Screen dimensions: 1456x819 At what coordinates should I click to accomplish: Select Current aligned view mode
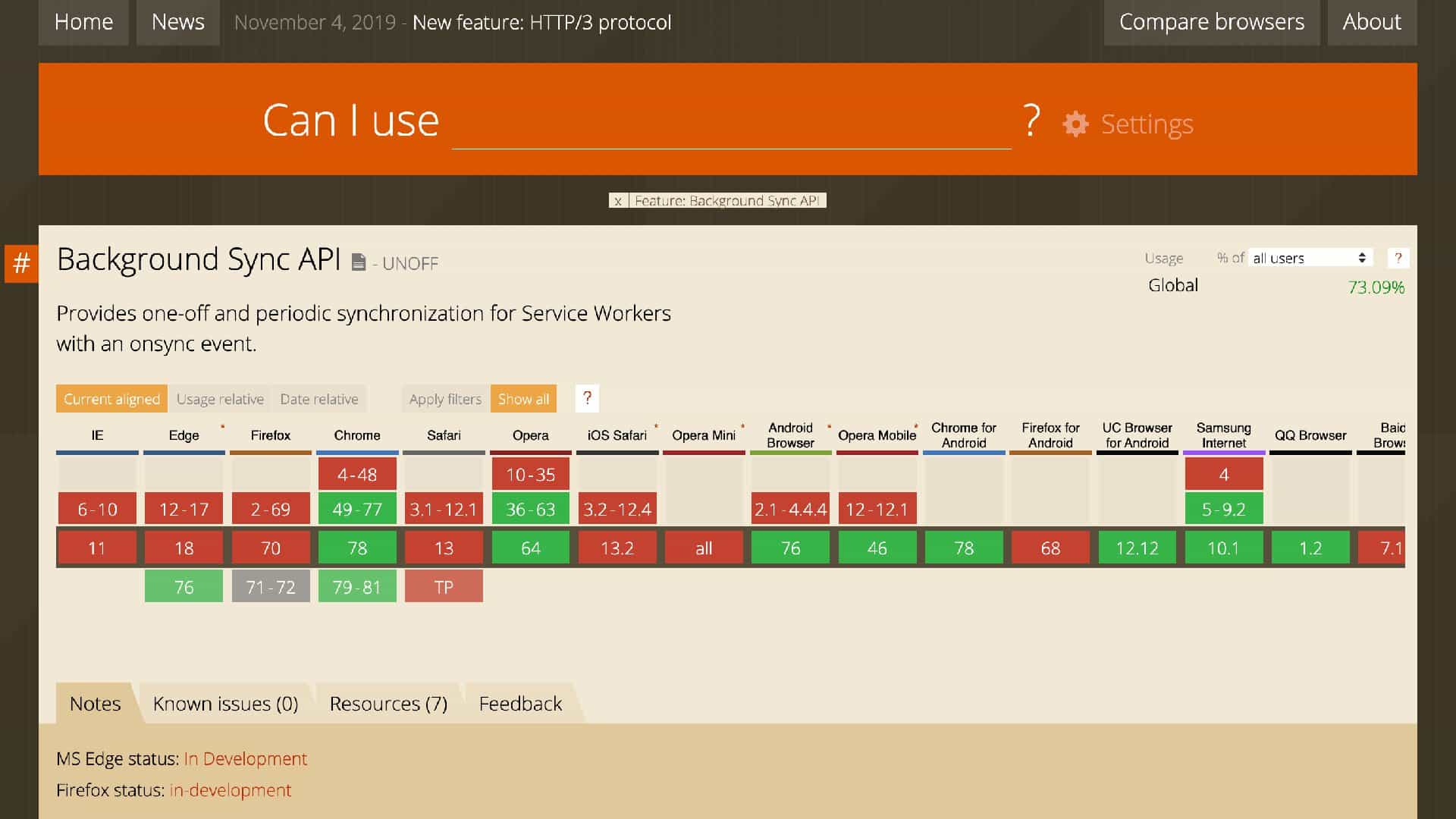[x=111, y=399]
